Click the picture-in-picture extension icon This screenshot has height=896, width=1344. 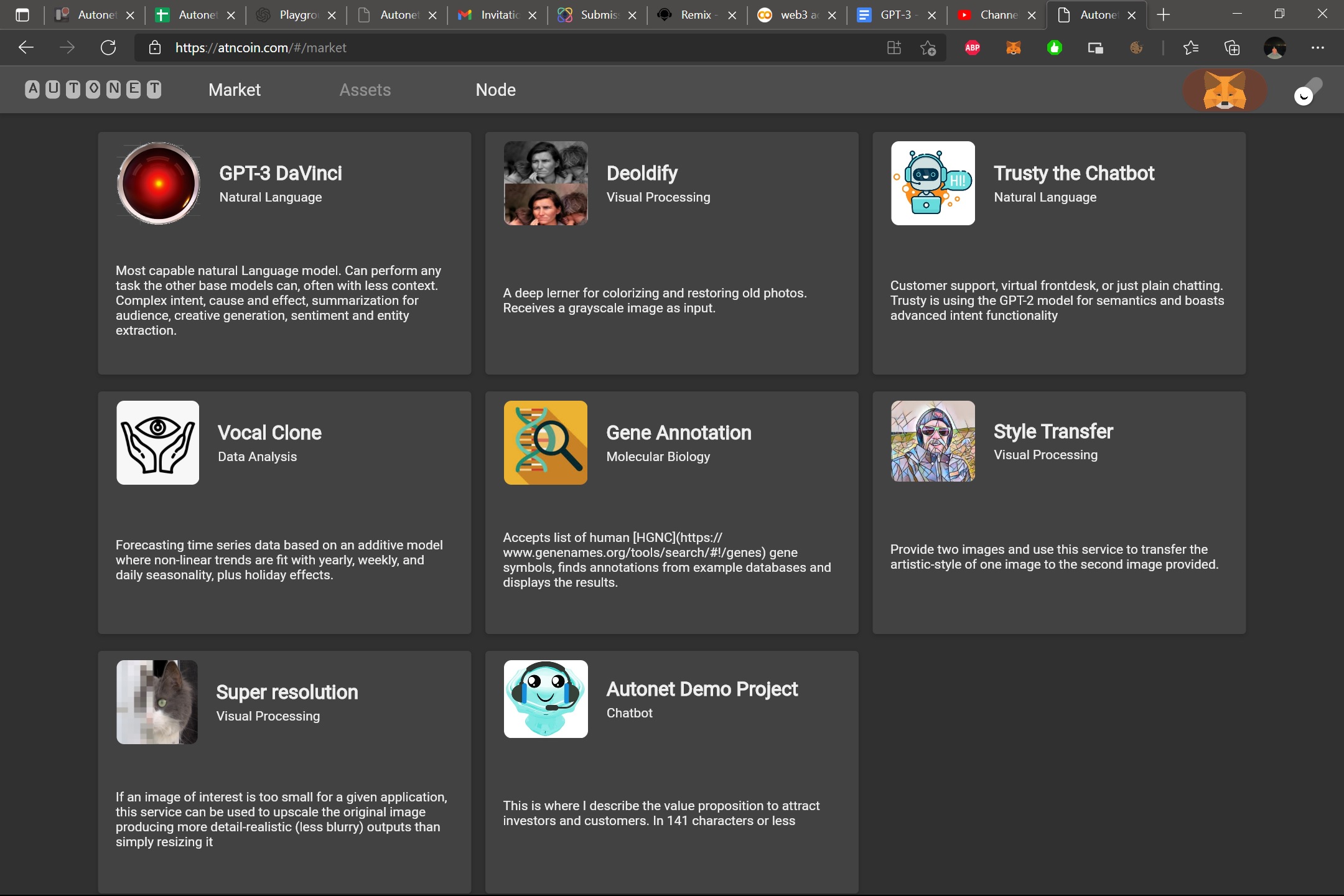click(1096, 48)
